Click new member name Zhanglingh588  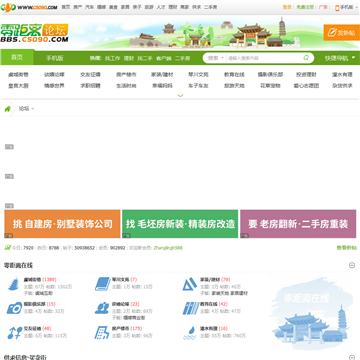click(x=168, y=248)
